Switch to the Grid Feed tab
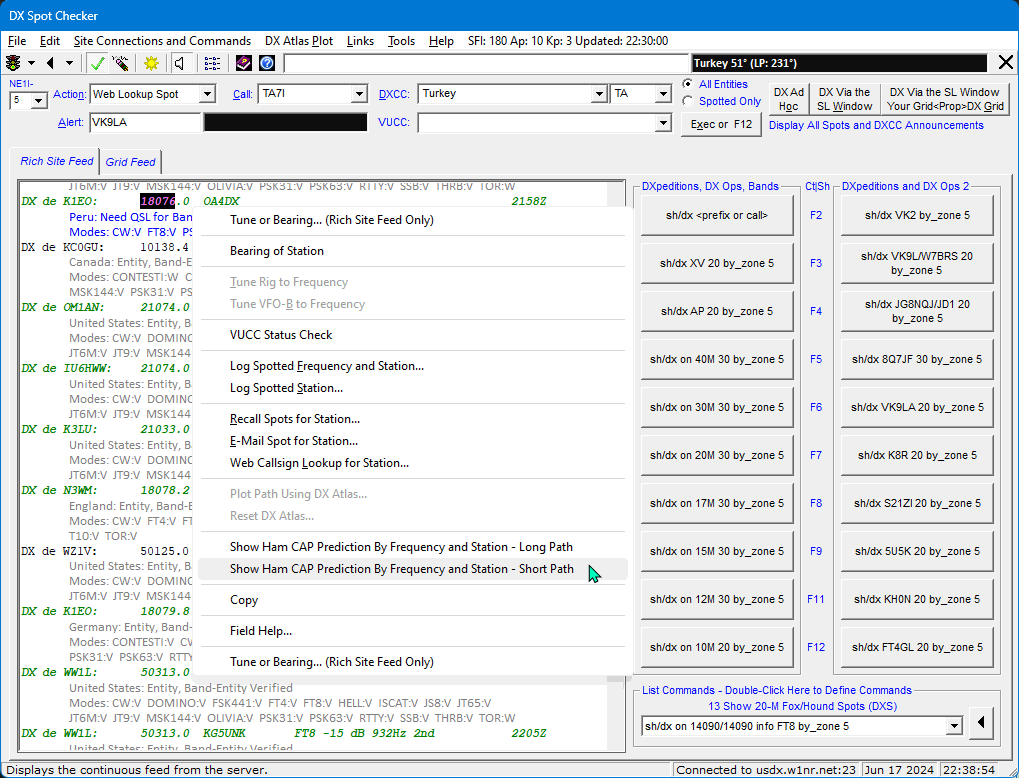 click(131, 162)
